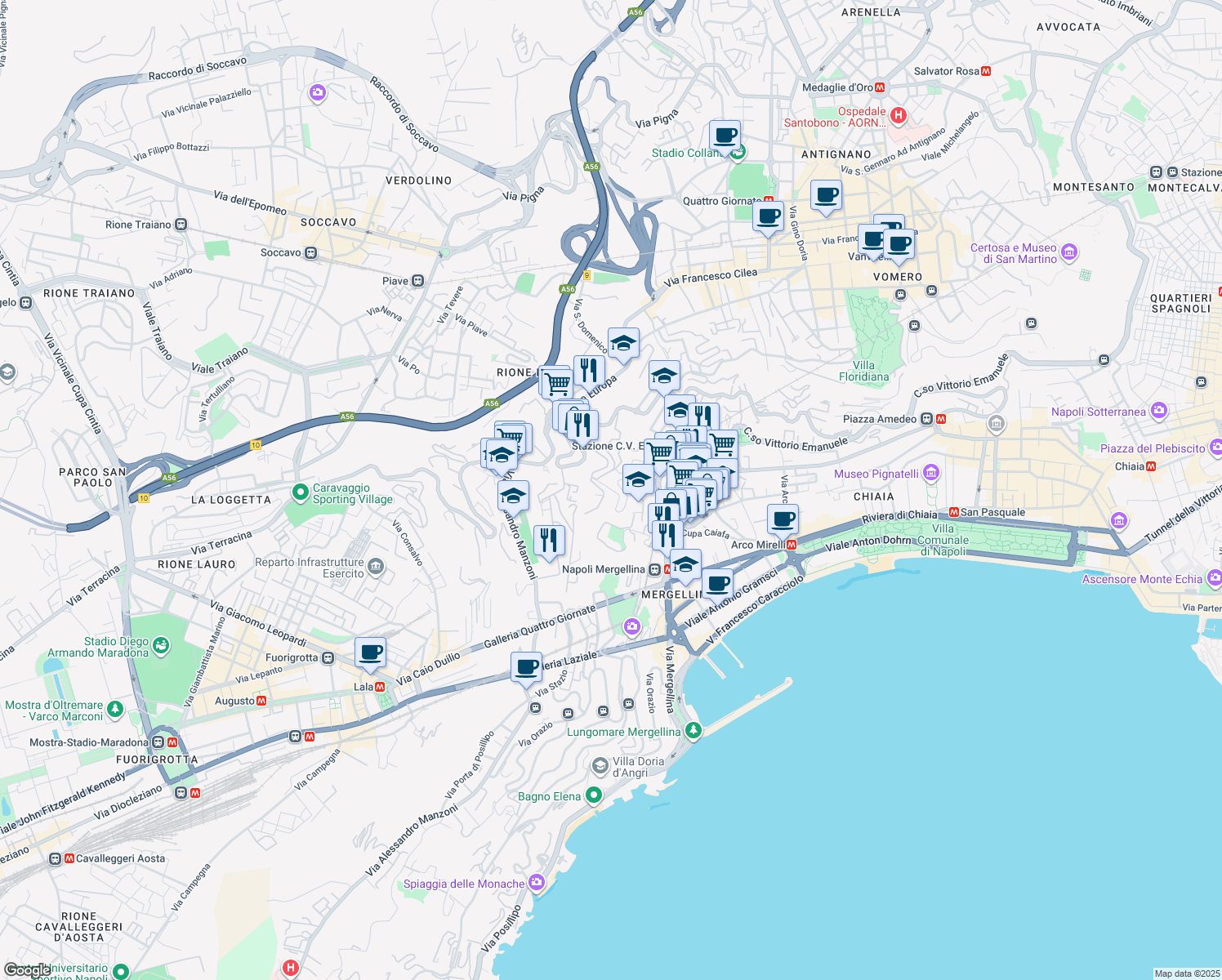Select the café marker above Lala station

370,653
